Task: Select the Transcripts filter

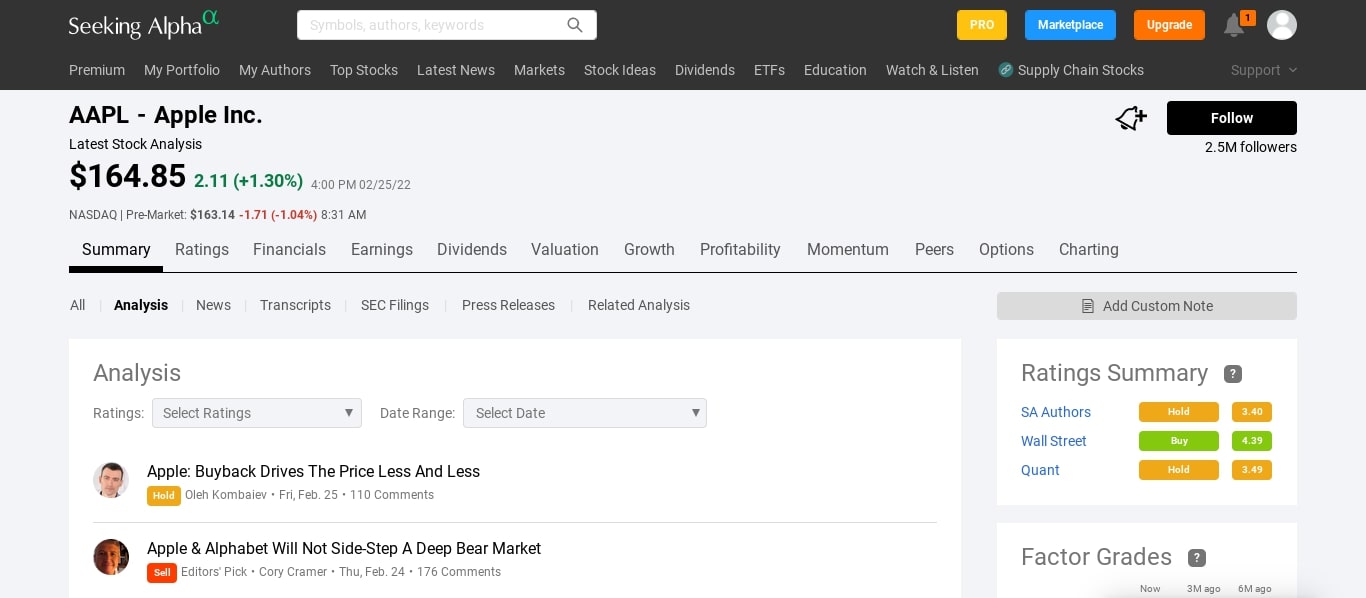Action: 295,305
